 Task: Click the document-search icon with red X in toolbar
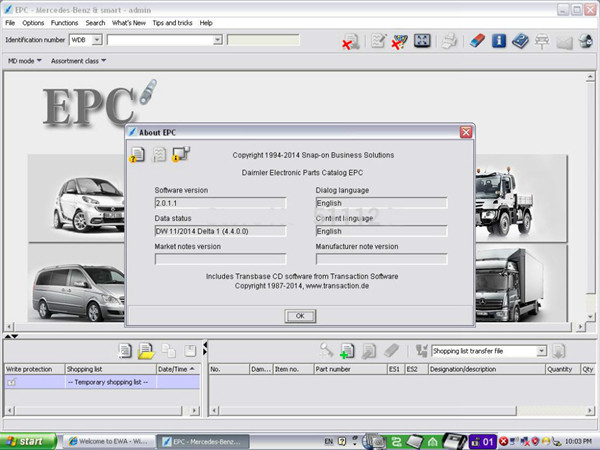pos(351,41)
